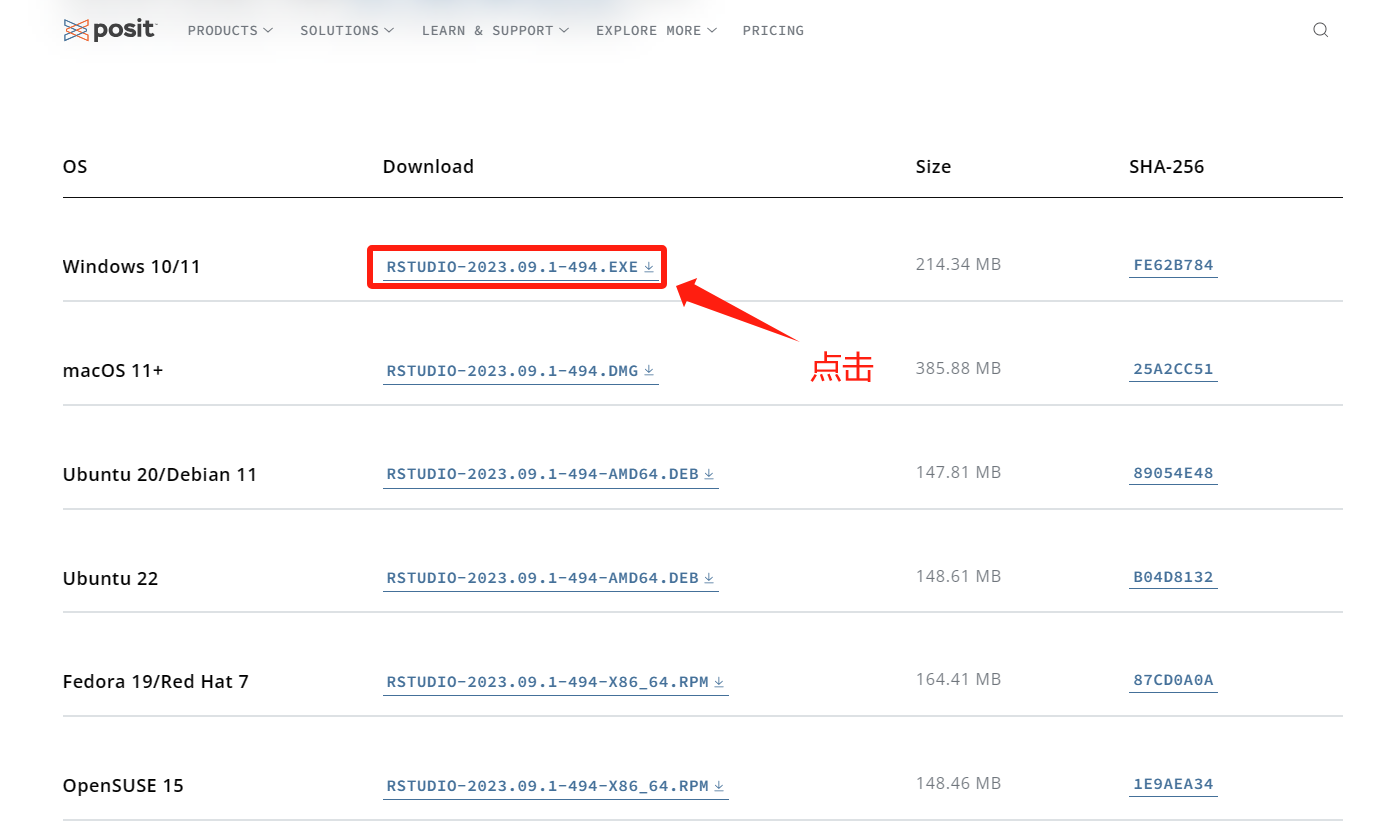Click the 148.46 MB size value

pos(958,783)
